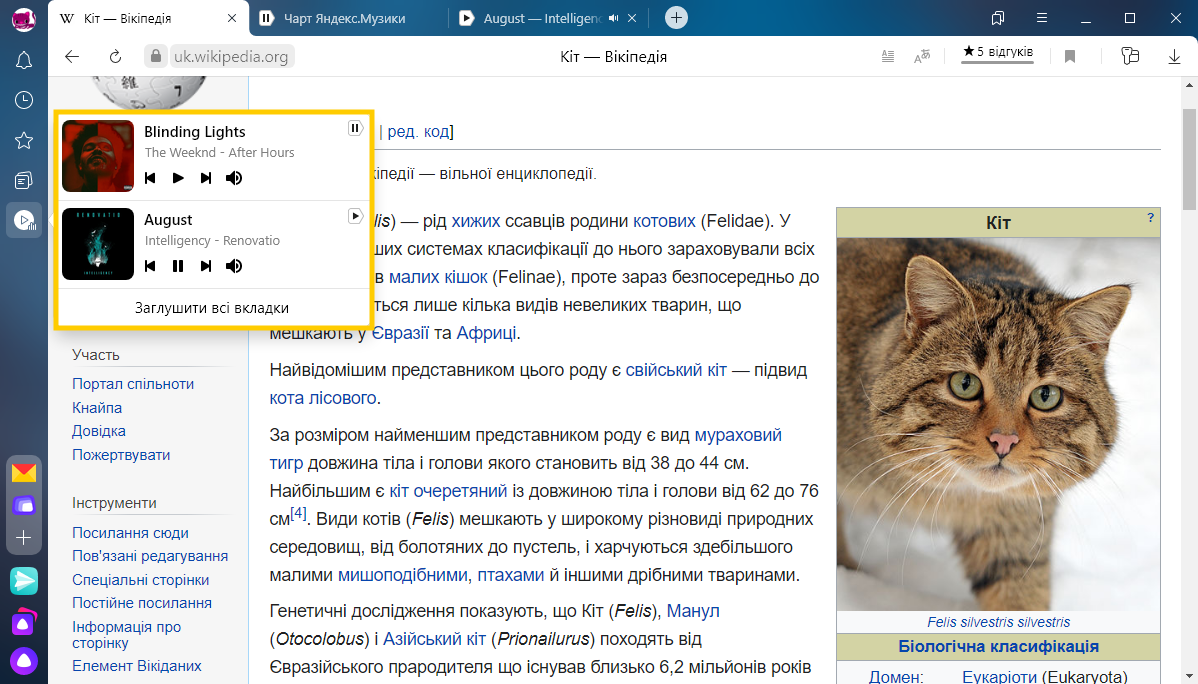Open new tab with plus button
Viewport: 1198px width, 684px height.
[x=676, y=18]
